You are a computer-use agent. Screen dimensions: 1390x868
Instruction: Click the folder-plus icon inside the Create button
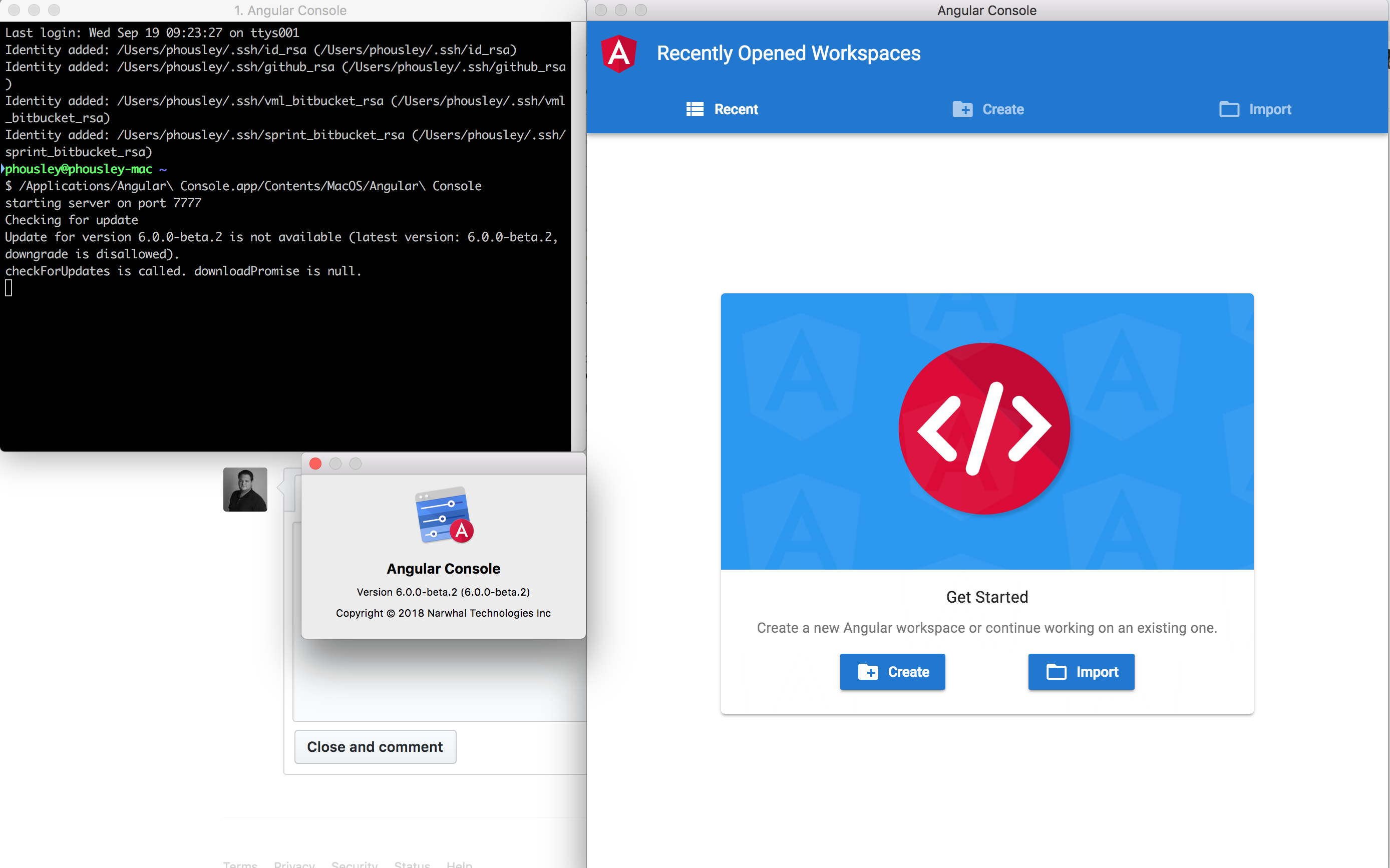click(869, 672)
